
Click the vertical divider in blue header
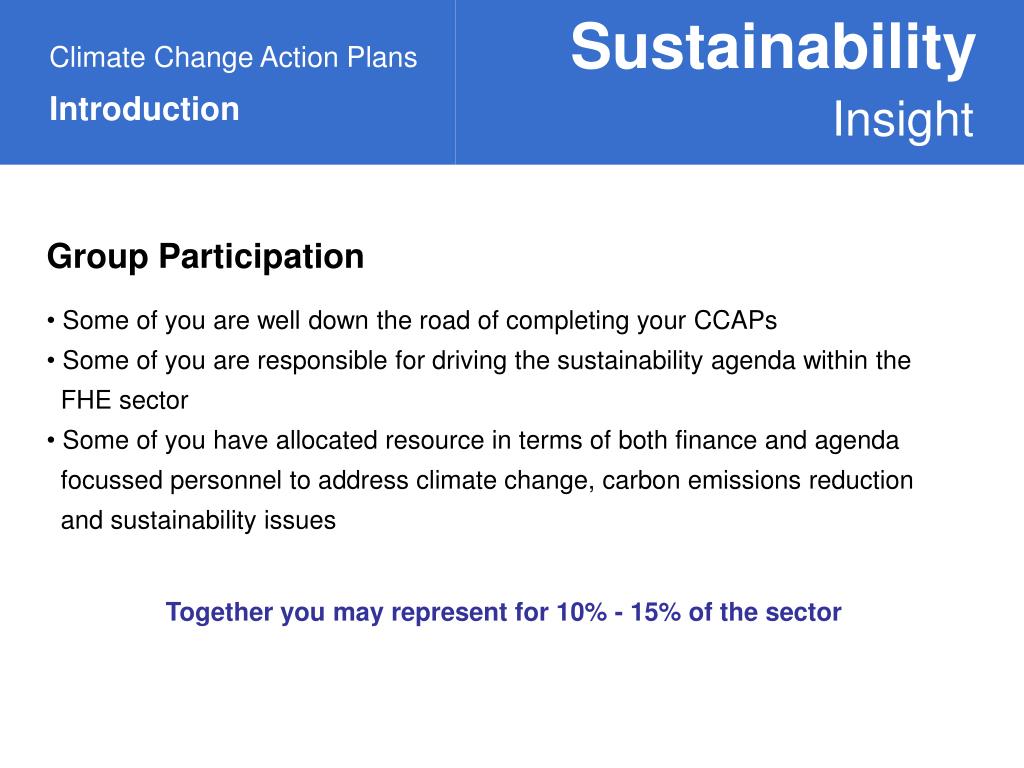click(455, 82)
